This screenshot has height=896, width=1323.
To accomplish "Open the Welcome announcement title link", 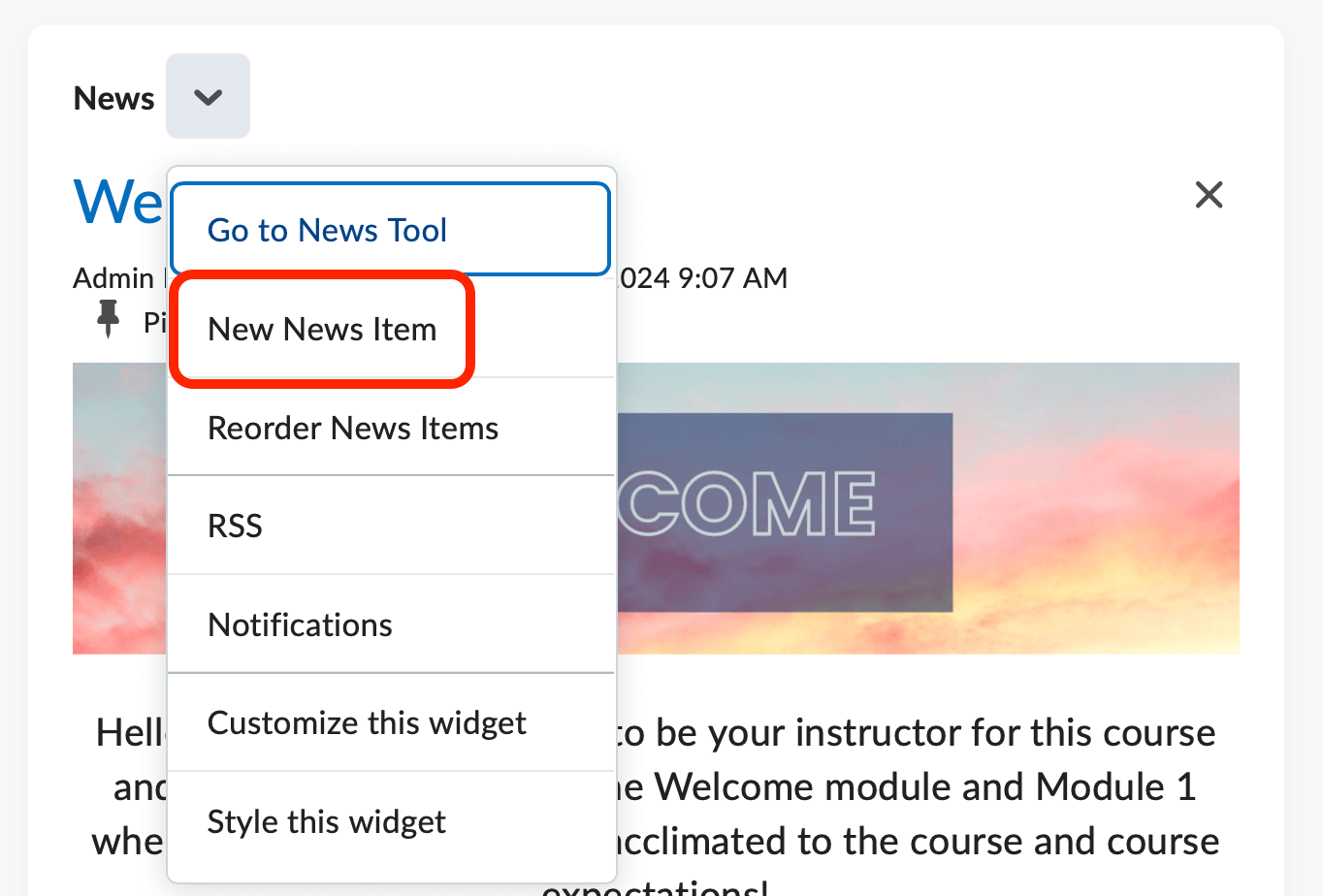I will pyautogui.click(x=114, y=201).
